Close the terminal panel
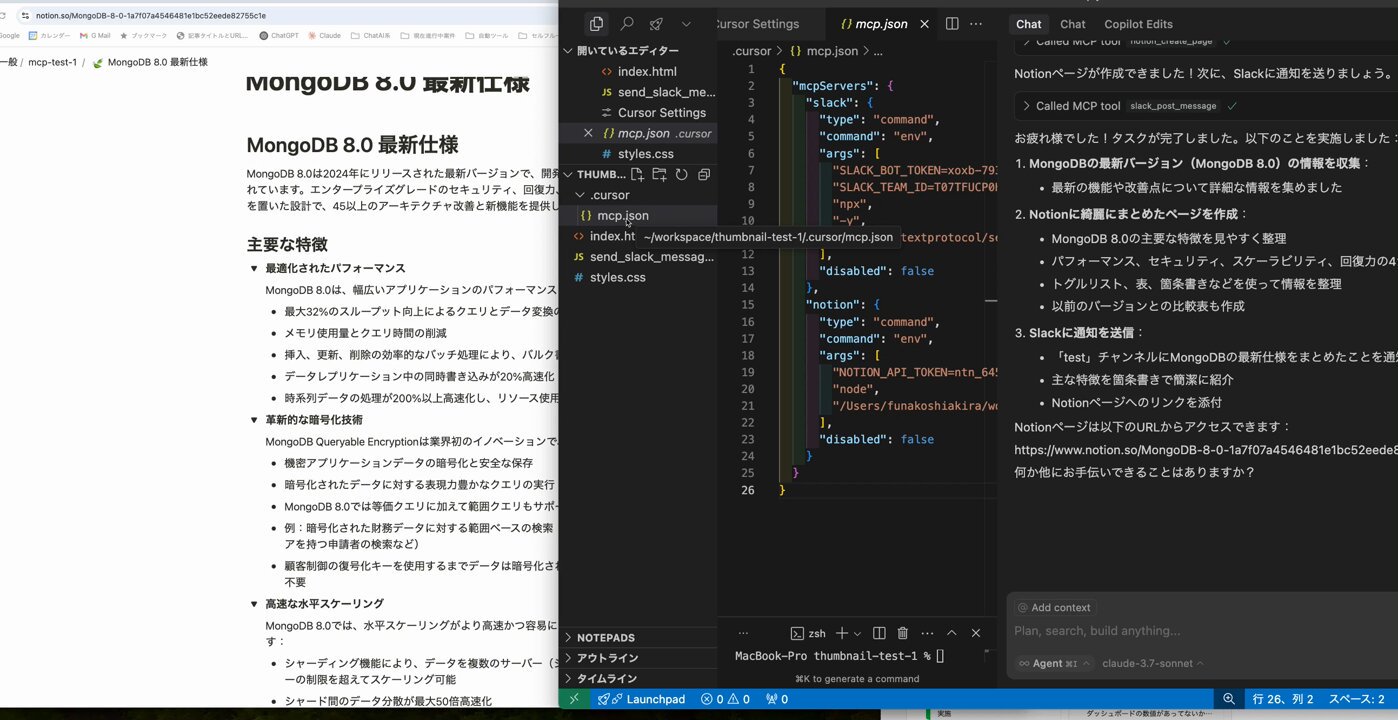This screenshot has height=720, width=1398. tap(976, 633)
